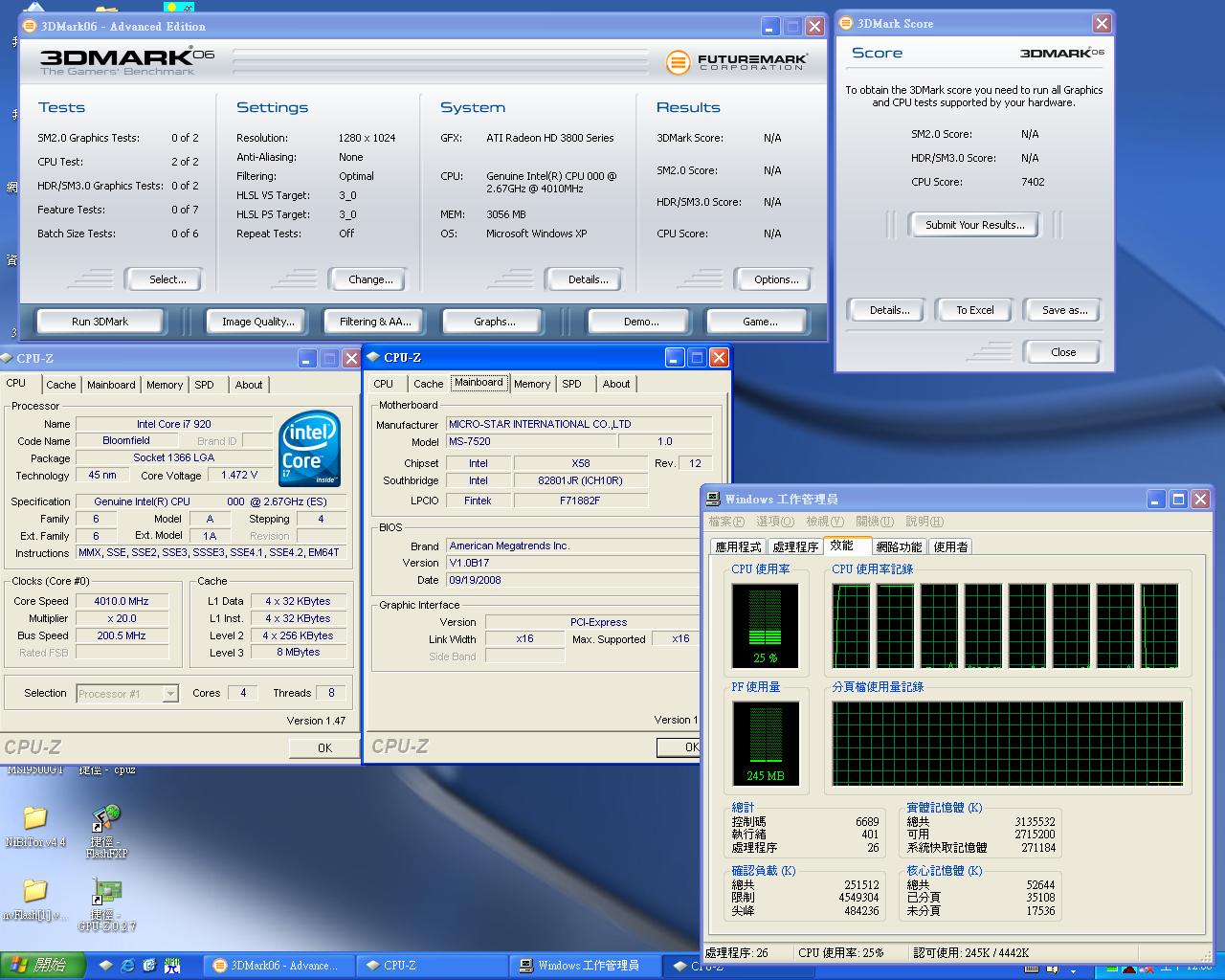Open the 說明(H) menu in Task Manager
Image resolution: width=1225 pixels, height=980 pixels.
924,522
